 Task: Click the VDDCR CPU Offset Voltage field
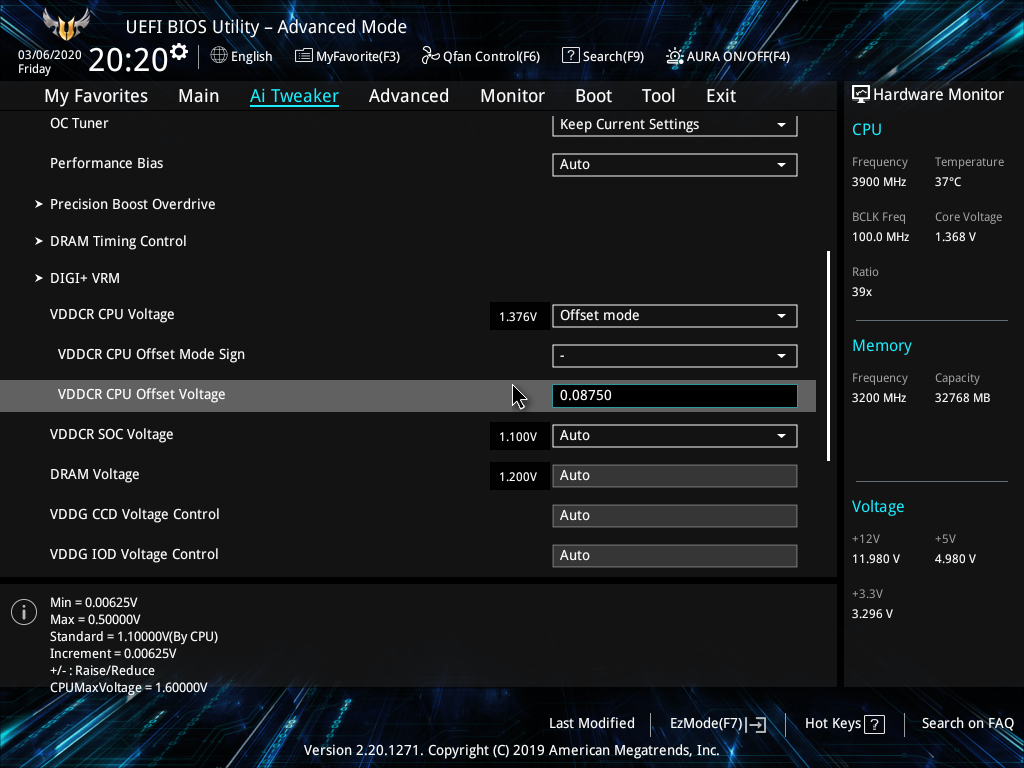(x=675, y=396)
